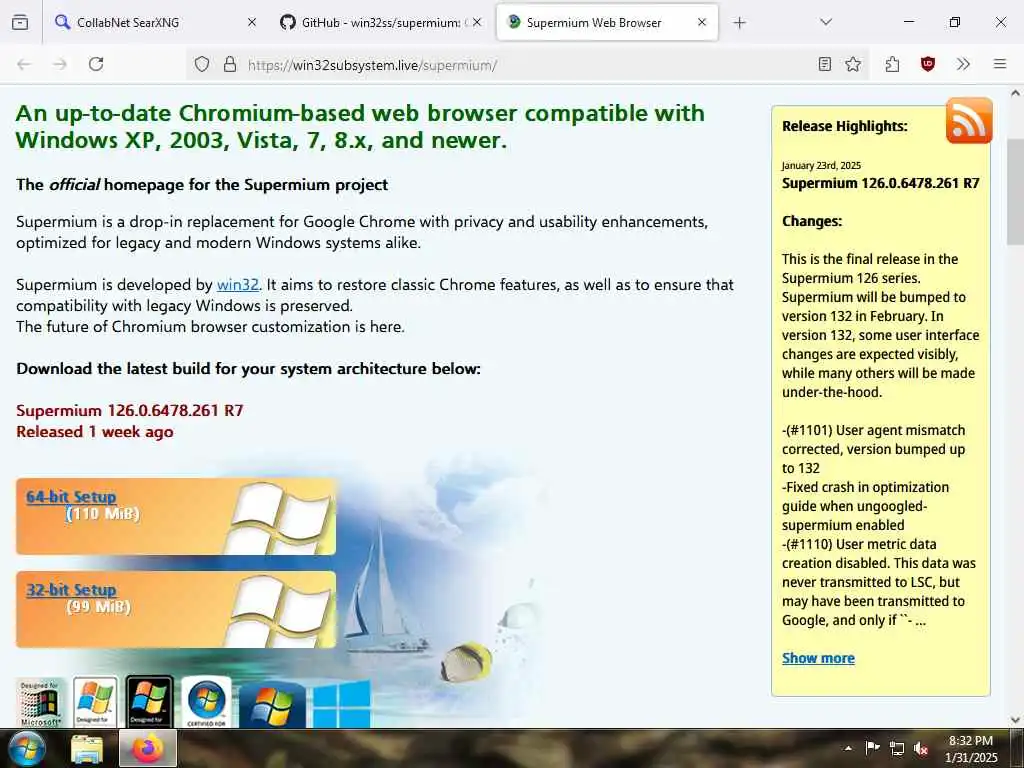The image size is (1024, 768).
Task: View site security padlock info
Action: pos(230,64)
